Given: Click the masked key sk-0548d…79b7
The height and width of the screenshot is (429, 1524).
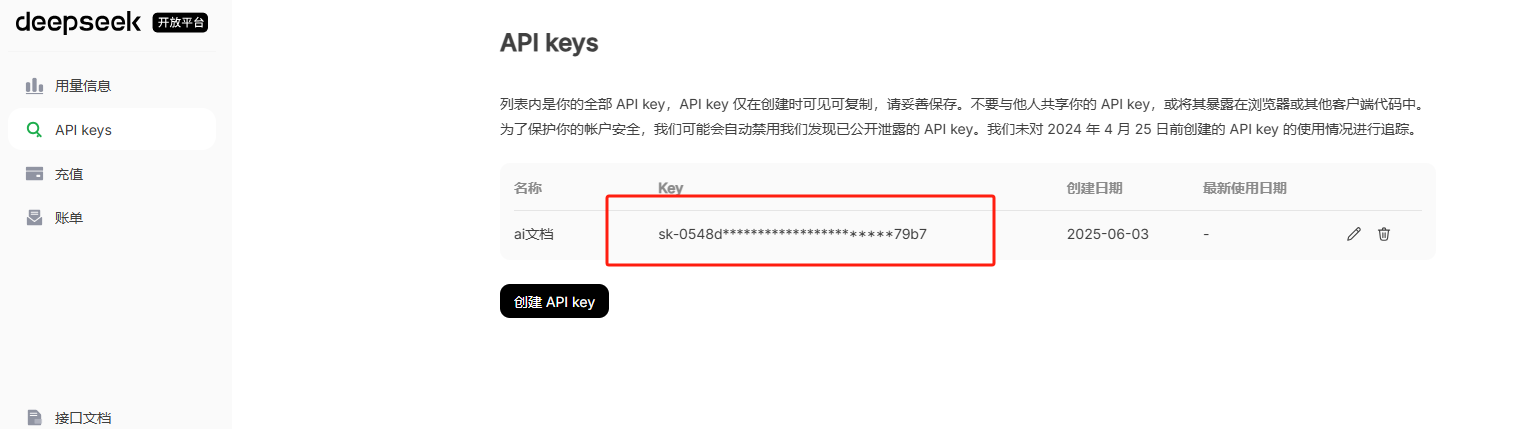Looking at the screenshot, I should (792, 234).
